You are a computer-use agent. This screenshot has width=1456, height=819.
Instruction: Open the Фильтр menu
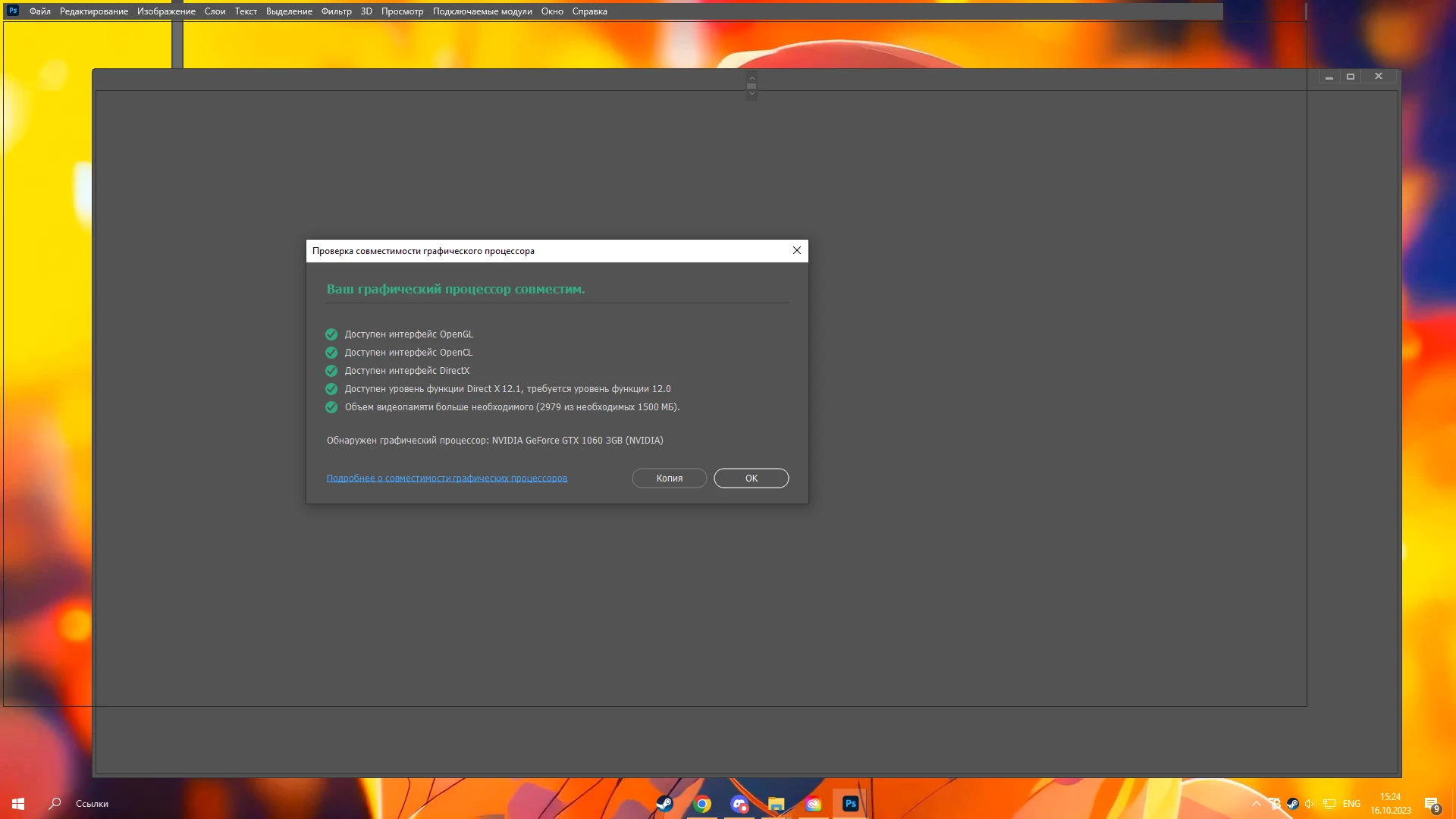click(x=336, y=11)
